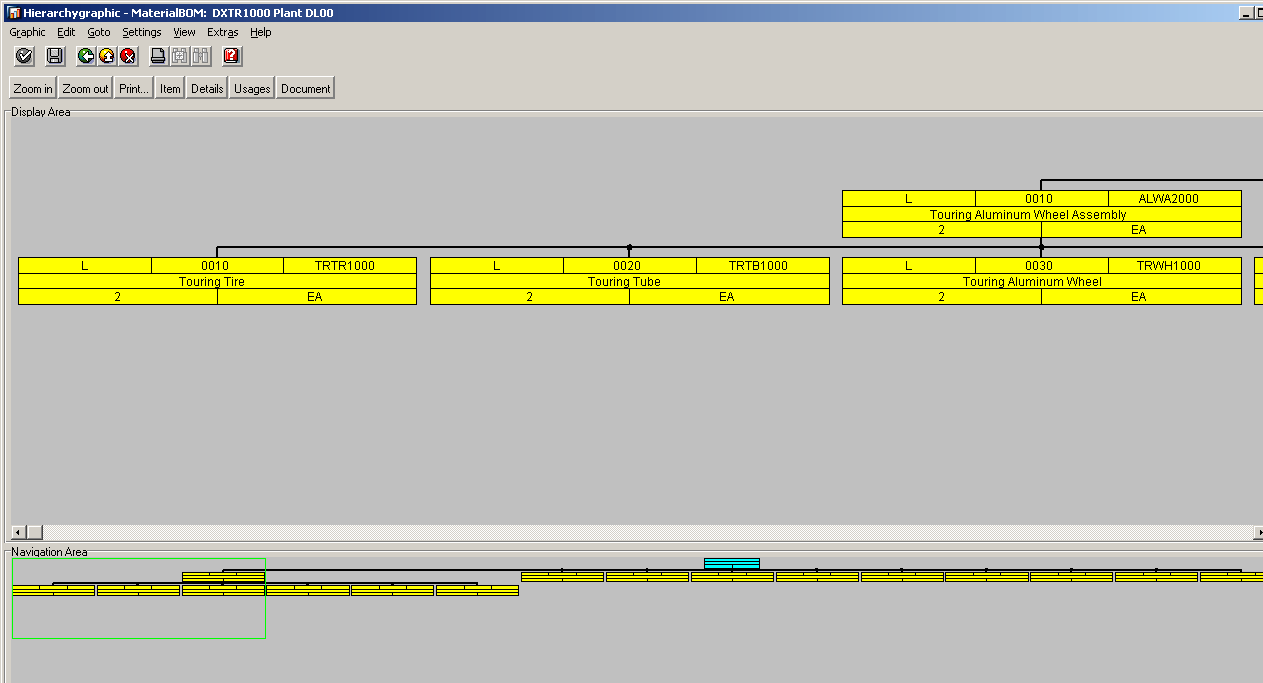Click the Save diskette icon
Viewport: 1263px width, 683px height.
tap(55, 56)
